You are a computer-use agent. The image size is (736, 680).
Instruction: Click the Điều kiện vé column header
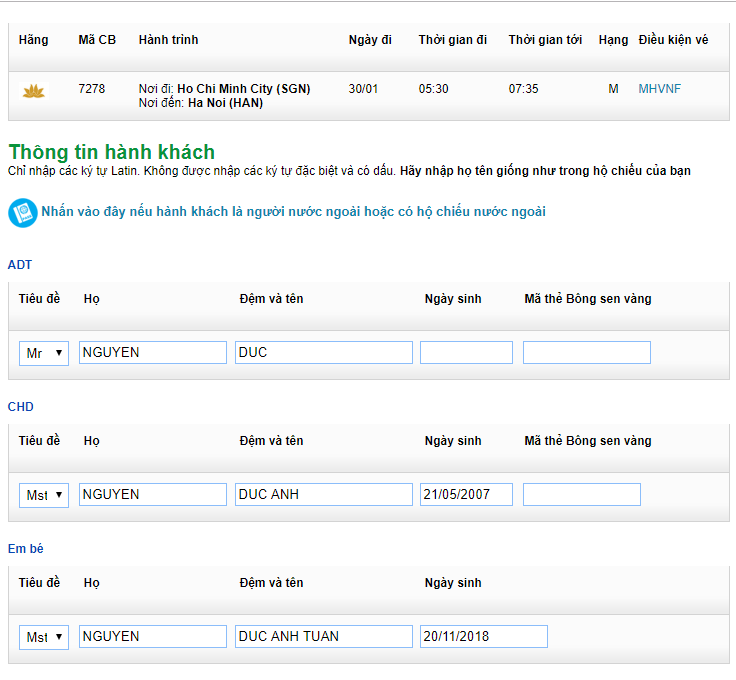(x=673, y=40)
